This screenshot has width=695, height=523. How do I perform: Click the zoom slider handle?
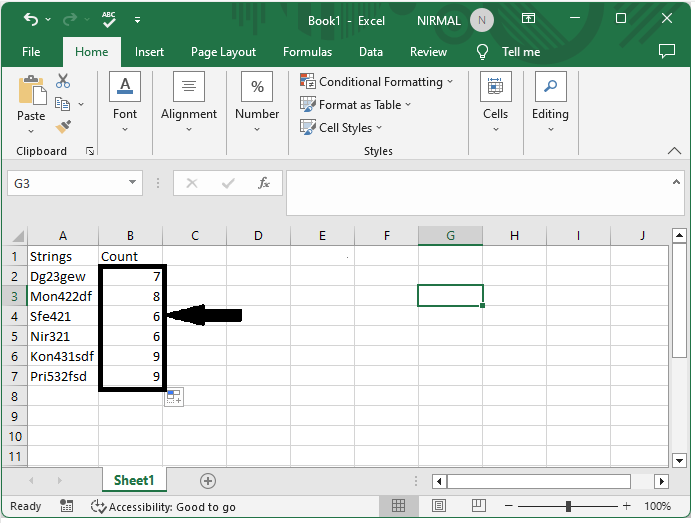pos(568,506)
